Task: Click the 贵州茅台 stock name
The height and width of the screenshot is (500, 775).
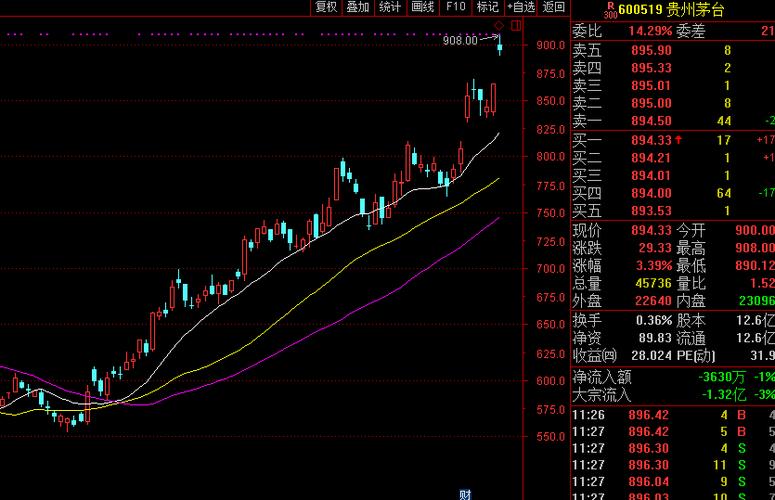Action: (696, 10)
